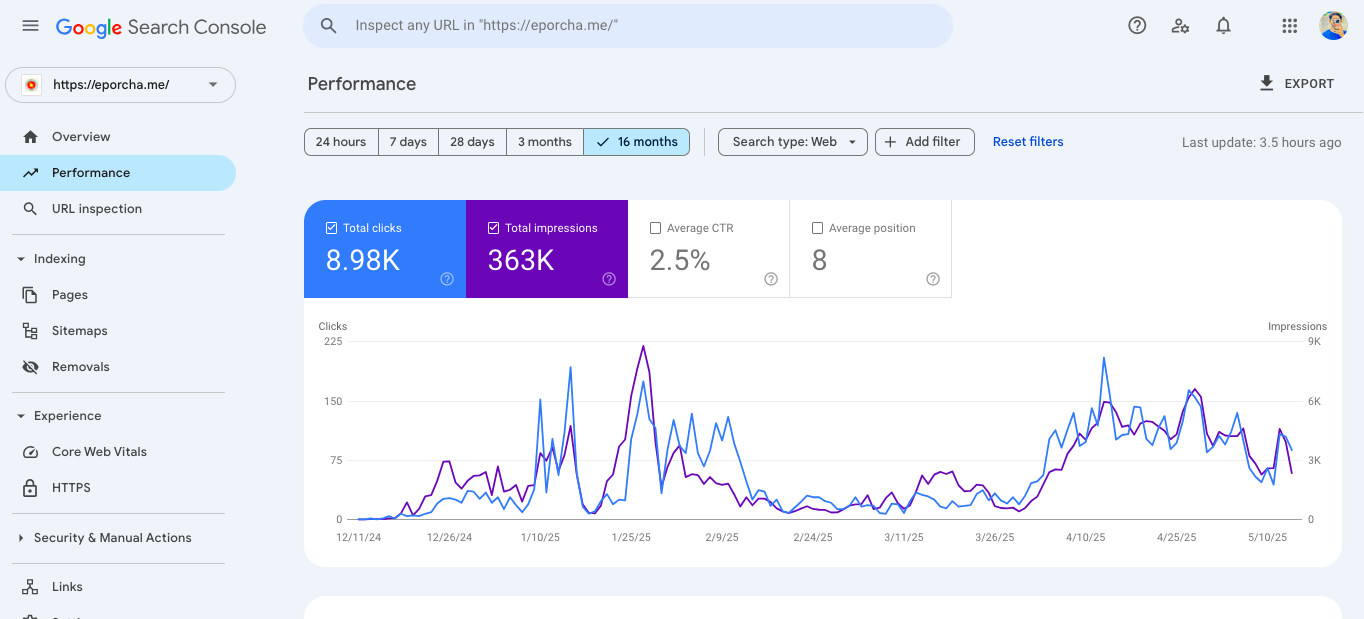Select the 7 days date range
This screenshot has width=1364, height=619.
[408, 142]
